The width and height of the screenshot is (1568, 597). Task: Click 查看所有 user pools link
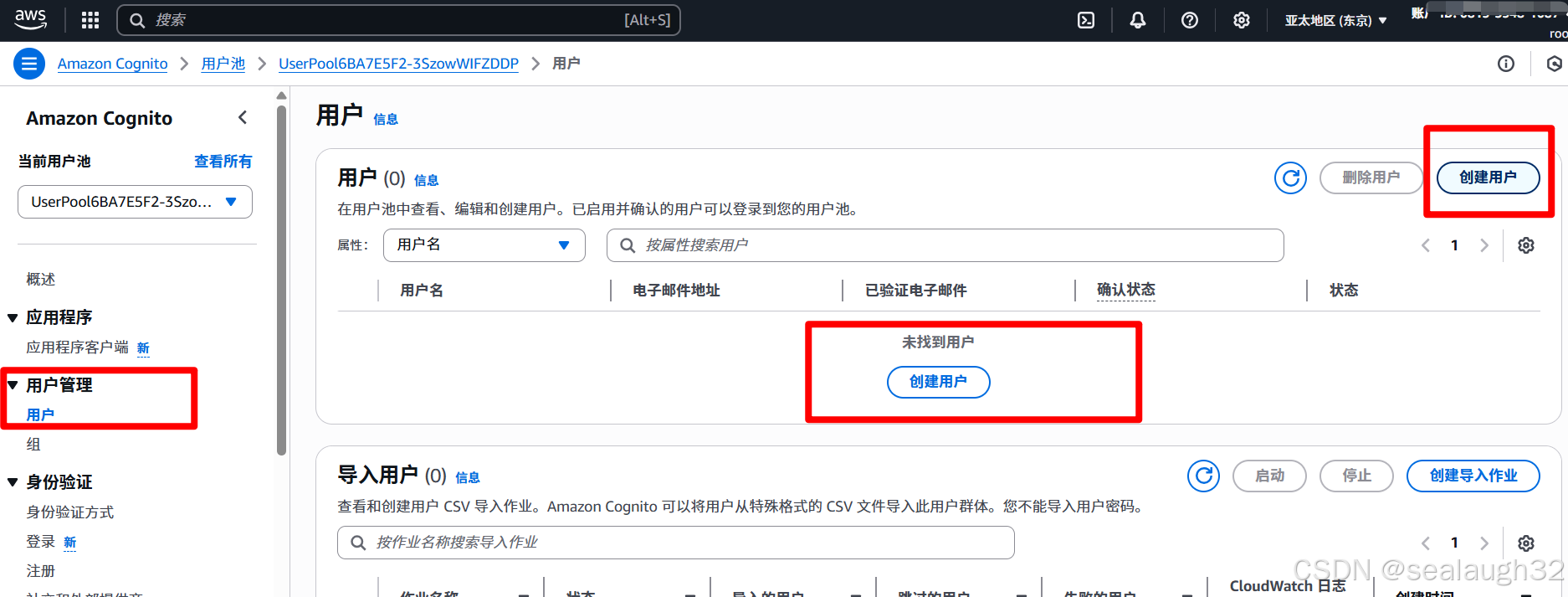pyautogui.click(x=223, y=161)
